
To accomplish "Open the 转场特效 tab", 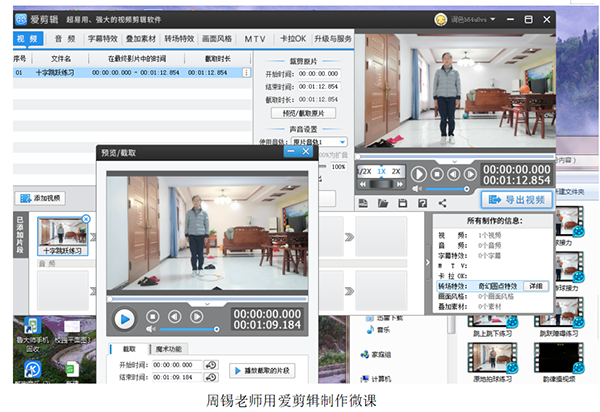I will point(179,39).
